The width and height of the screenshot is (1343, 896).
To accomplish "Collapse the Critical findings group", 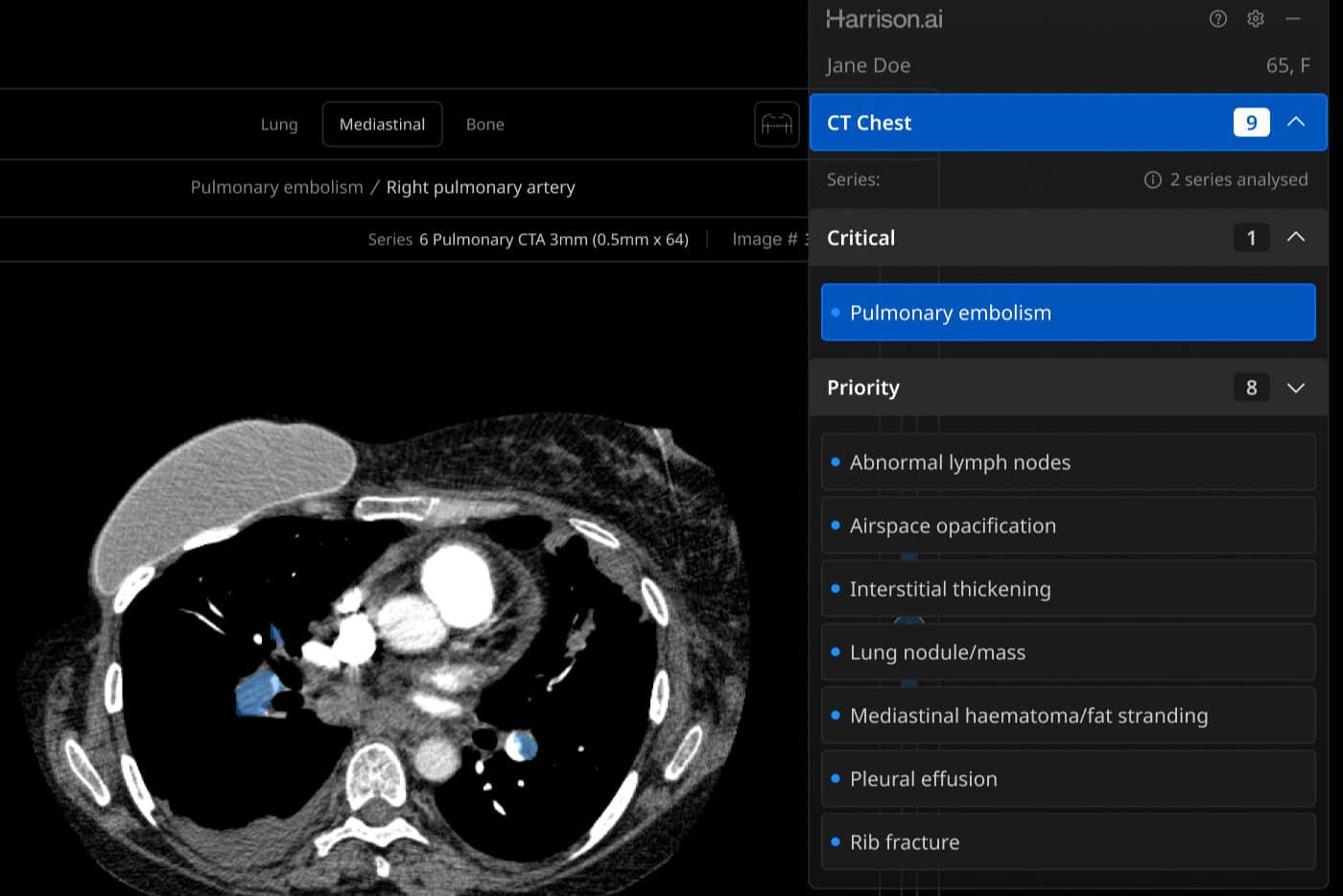I will [x=1295, y=238].
